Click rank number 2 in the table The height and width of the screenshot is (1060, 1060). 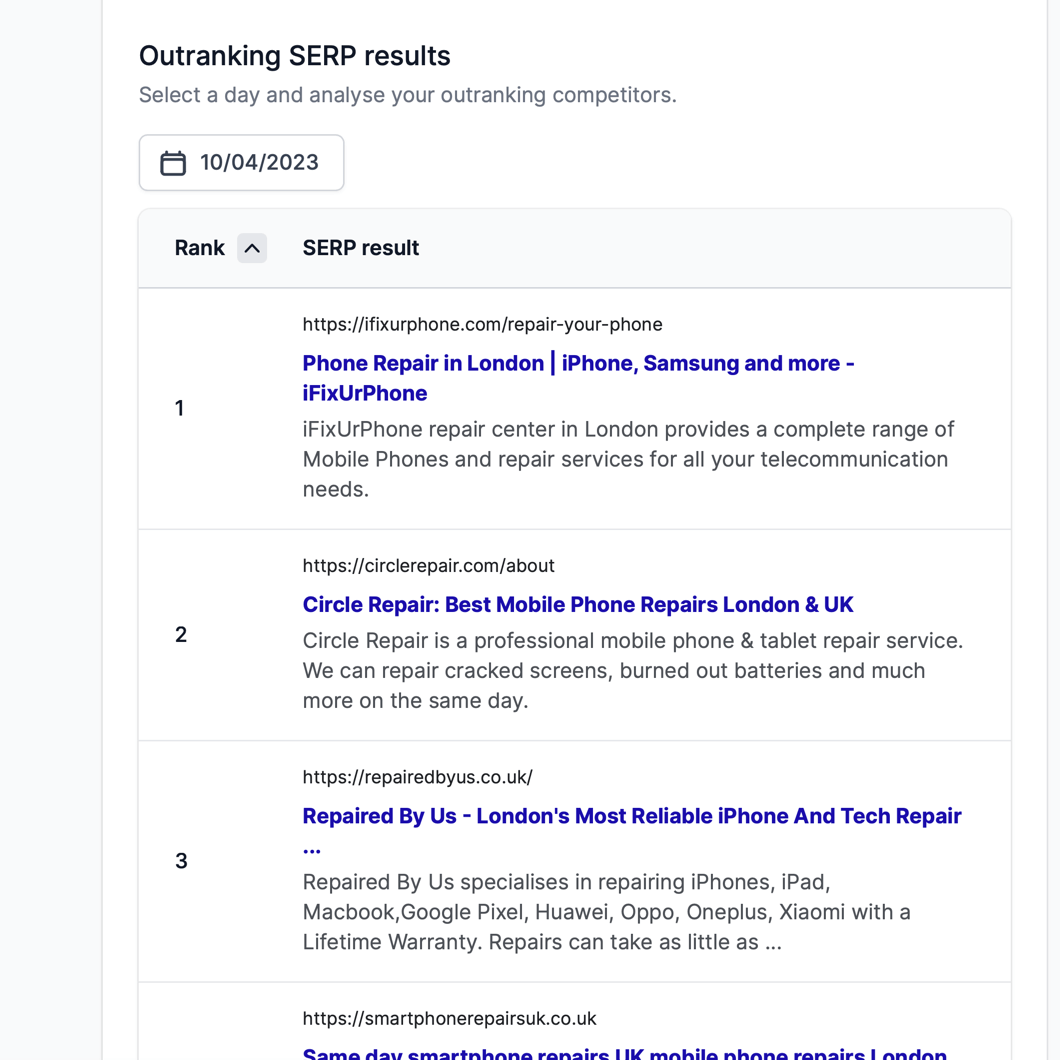coord(181,635)
